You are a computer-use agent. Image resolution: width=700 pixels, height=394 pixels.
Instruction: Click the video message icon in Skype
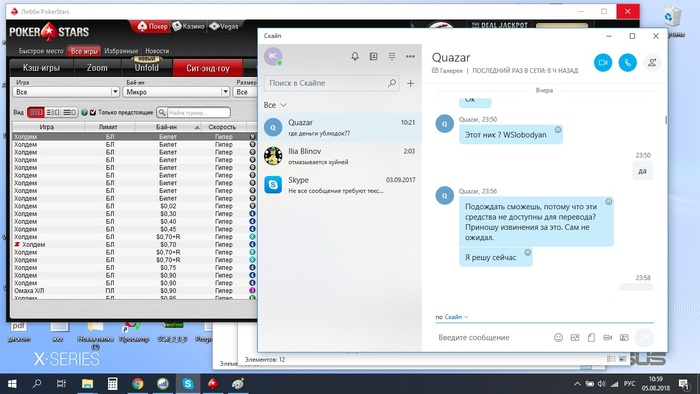point(608,337)
